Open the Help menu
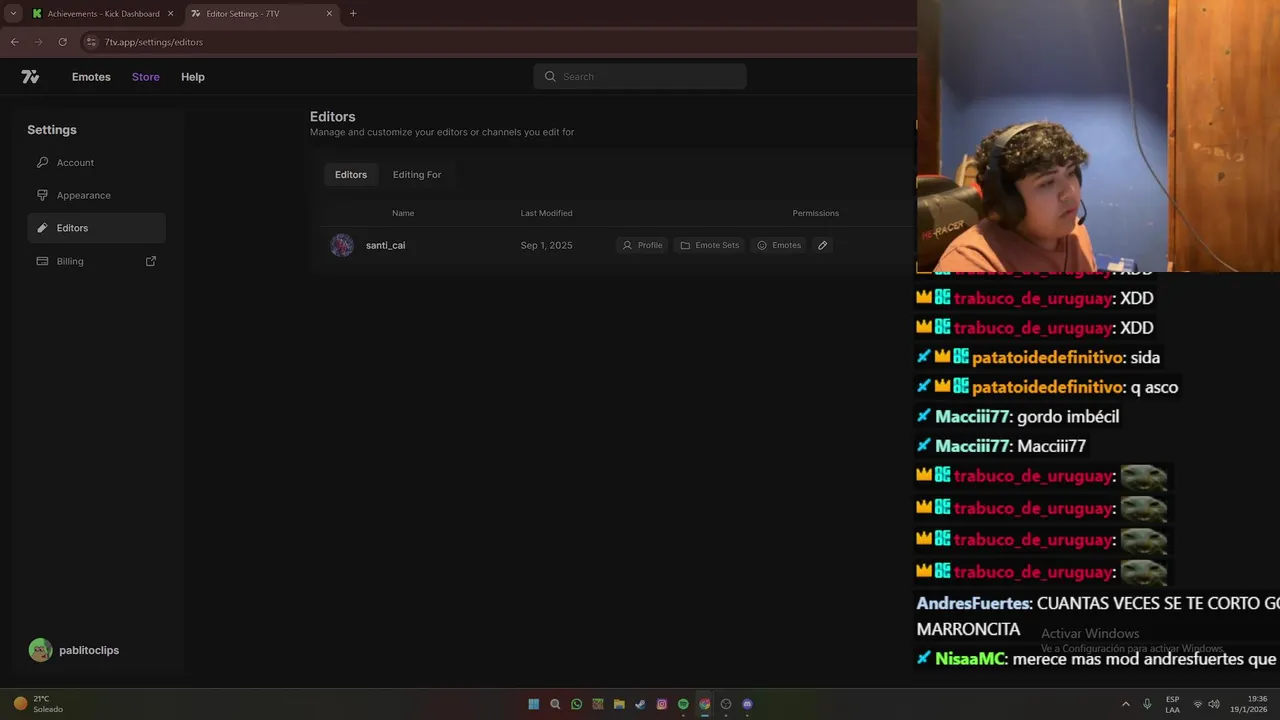The height and width of the screenshot is (720, 1280). point(193,77)
